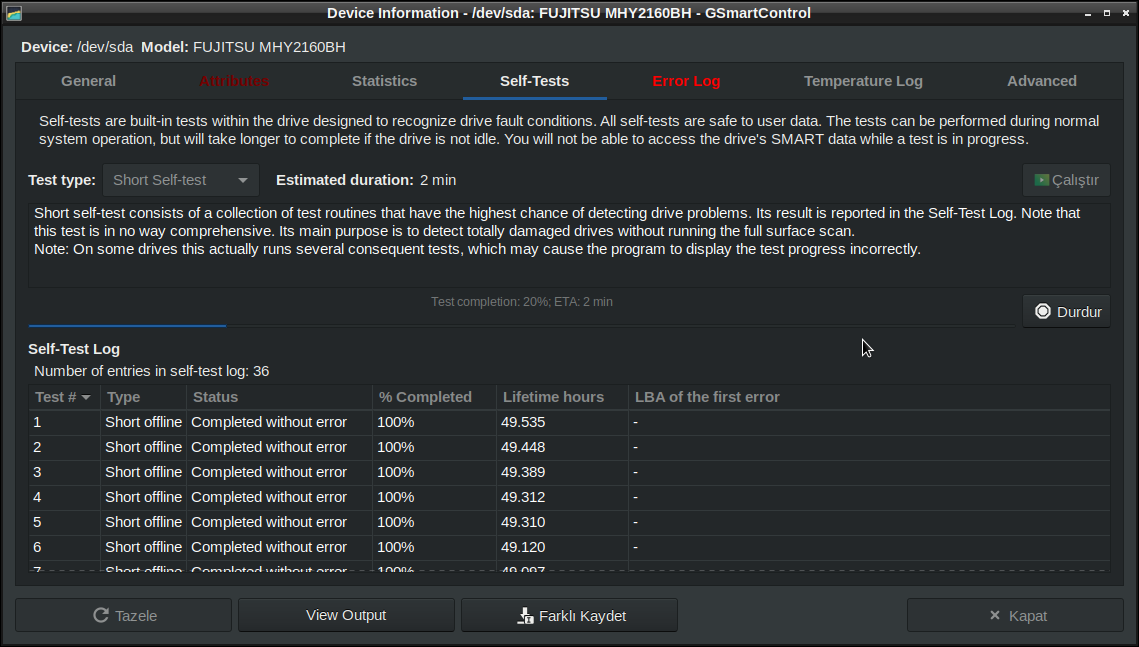Screen dimensions: 1139x647
Task: Switch to the Advanced tab
Action: (x=1042, y=81)
